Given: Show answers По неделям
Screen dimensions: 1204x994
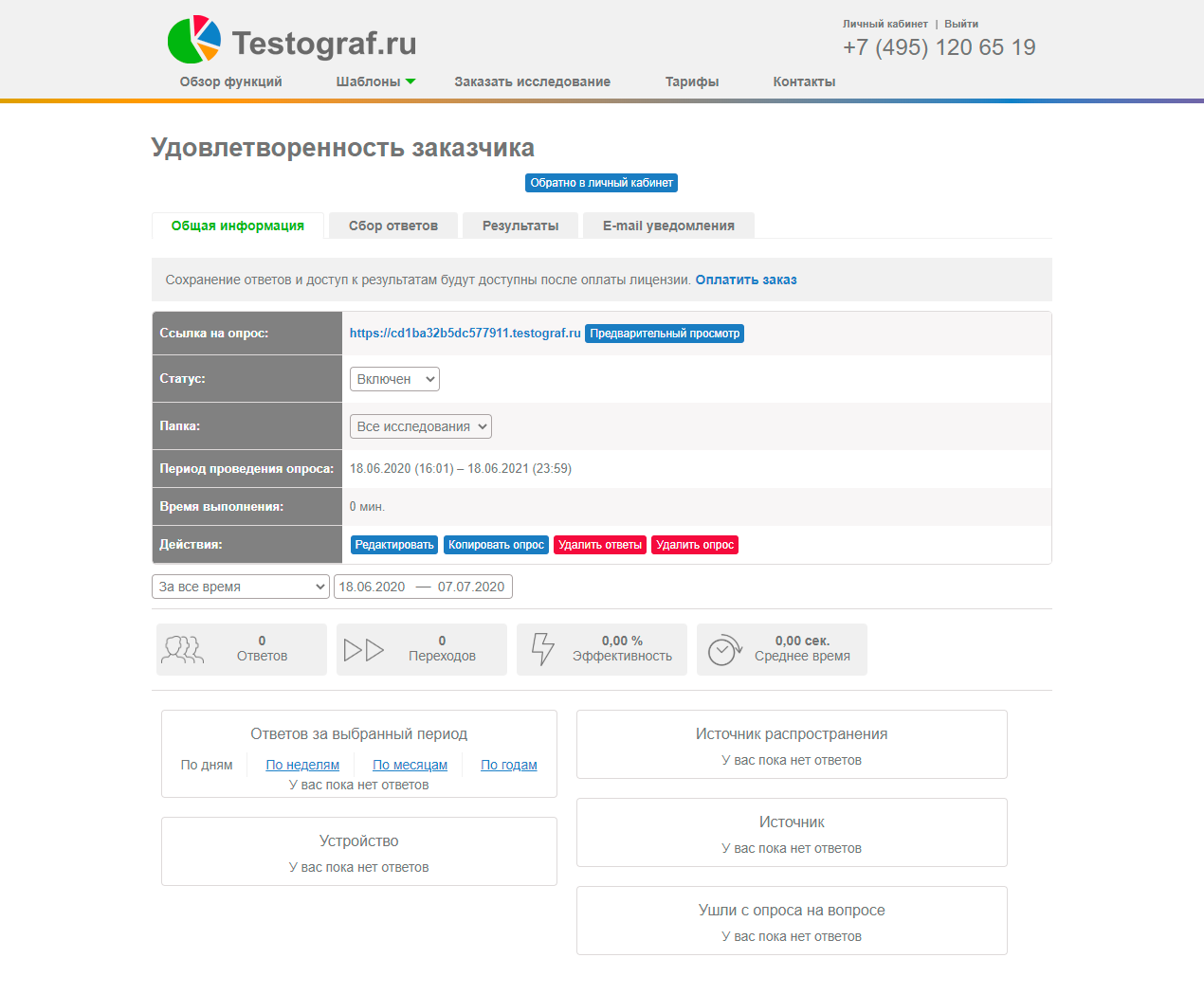Looking at the screenshot, I should (x=301, y=765).
